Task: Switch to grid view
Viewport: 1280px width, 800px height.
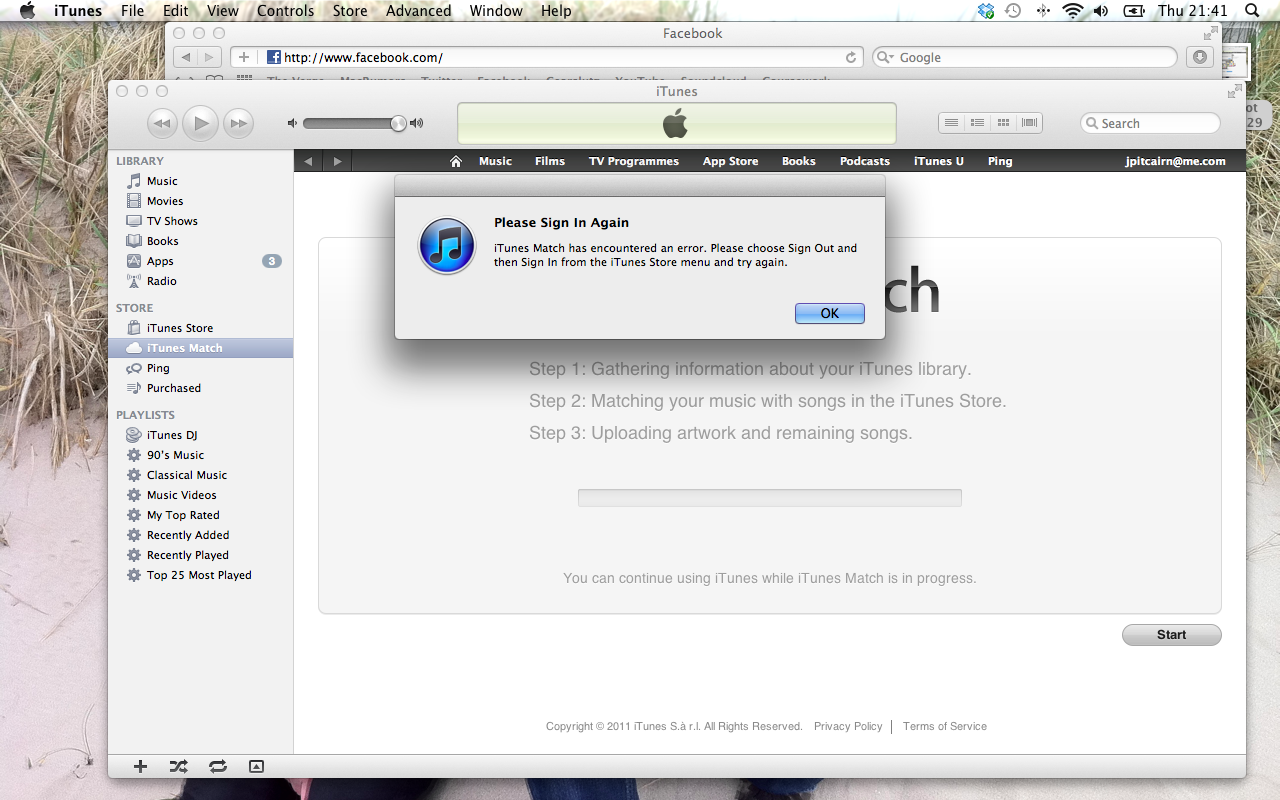Action: [1003, 123]
